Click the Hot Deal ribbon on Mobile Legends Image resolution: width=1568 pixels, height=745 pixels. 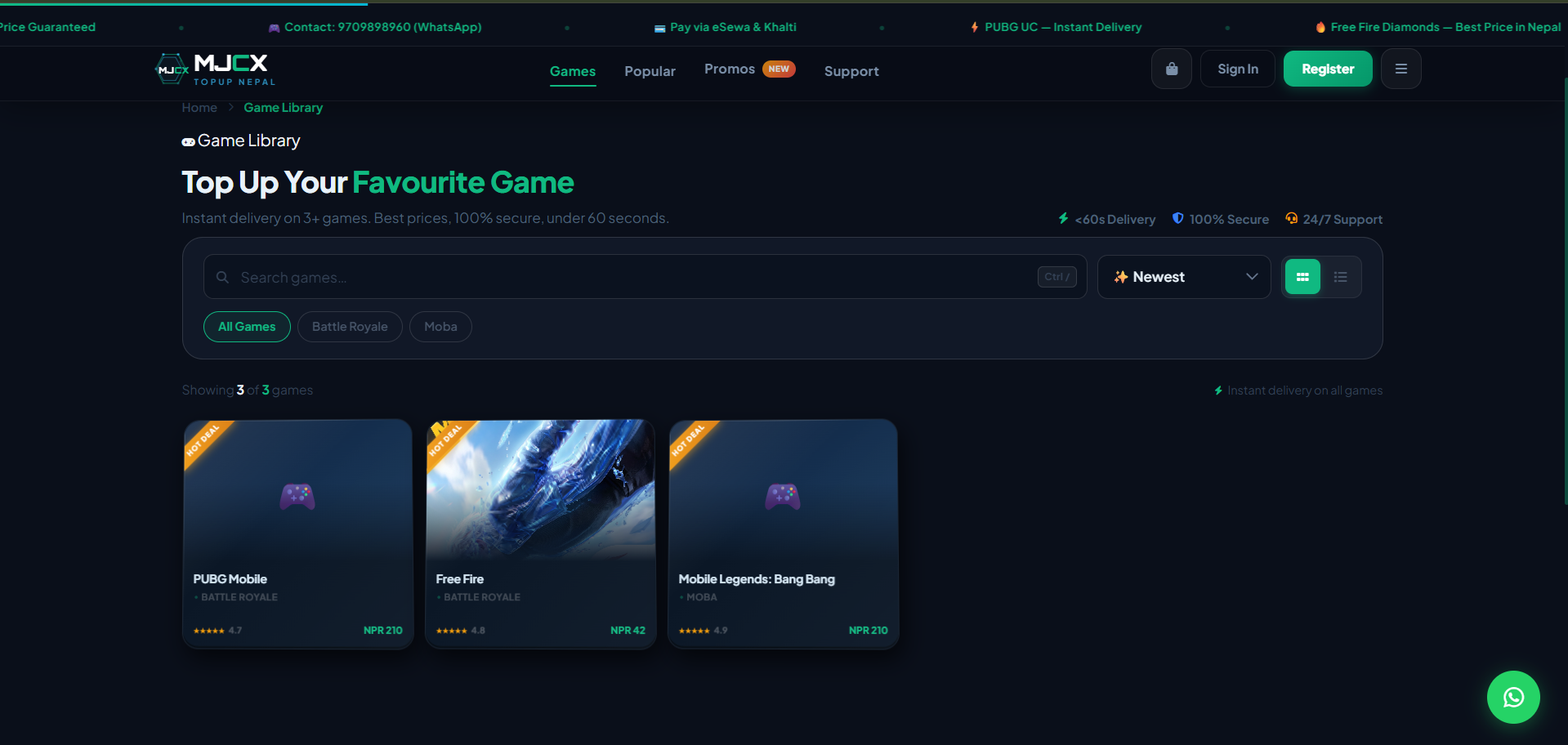688,439
